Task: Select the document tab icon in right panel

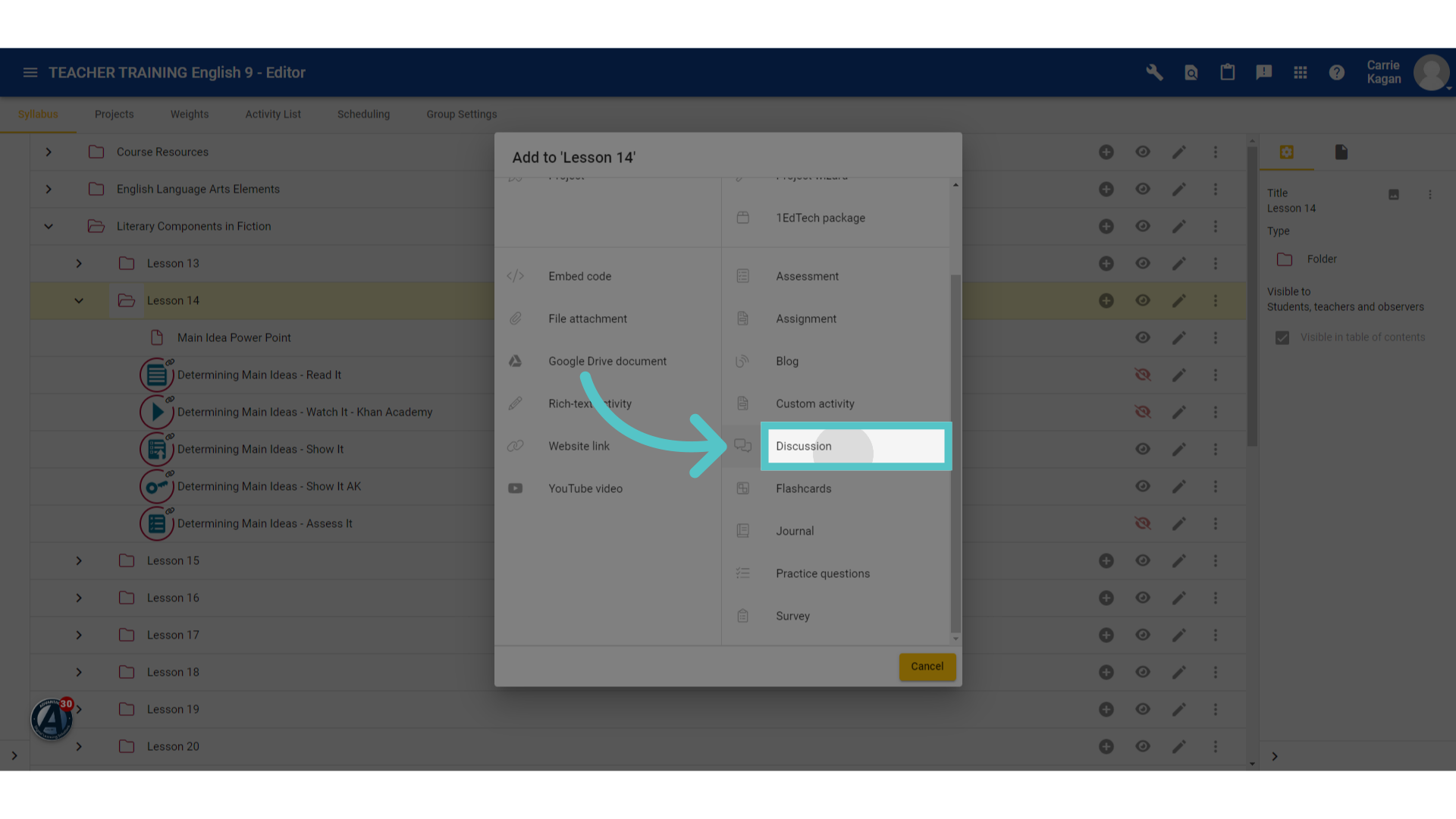Action: (x=1341, y=152)
